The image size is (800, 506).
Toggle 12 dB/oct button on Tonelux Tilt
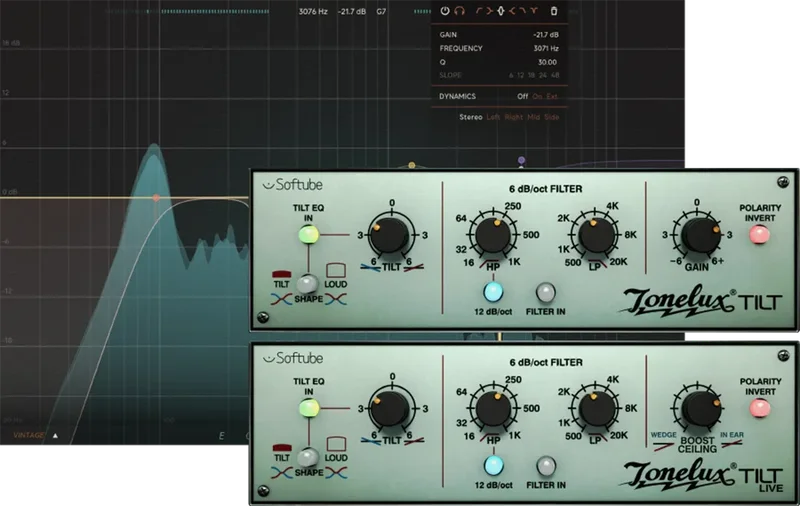click(493, 292)
